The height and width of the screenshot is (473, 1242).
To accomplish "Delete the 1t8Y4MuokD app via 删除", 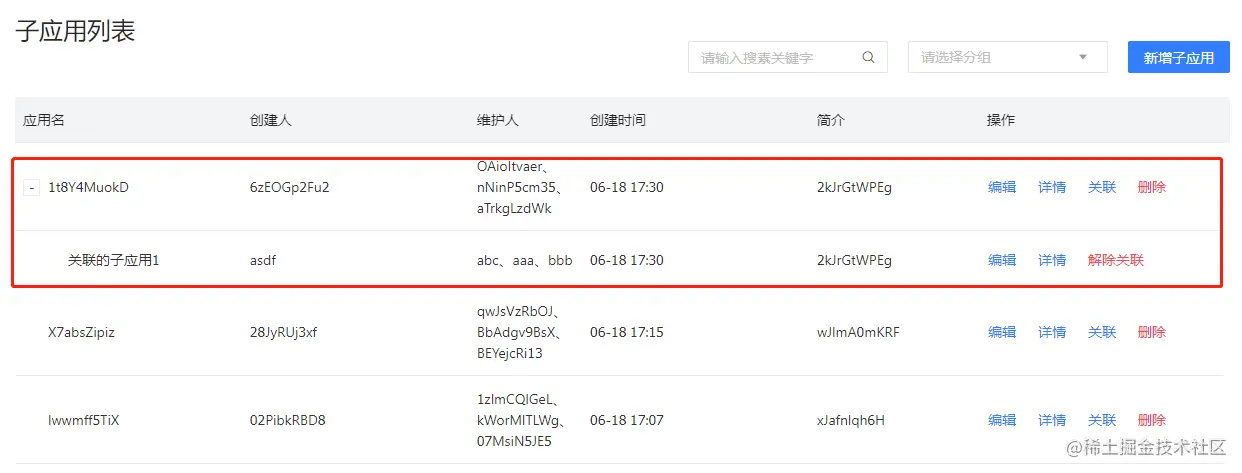I will point(1152,187).
